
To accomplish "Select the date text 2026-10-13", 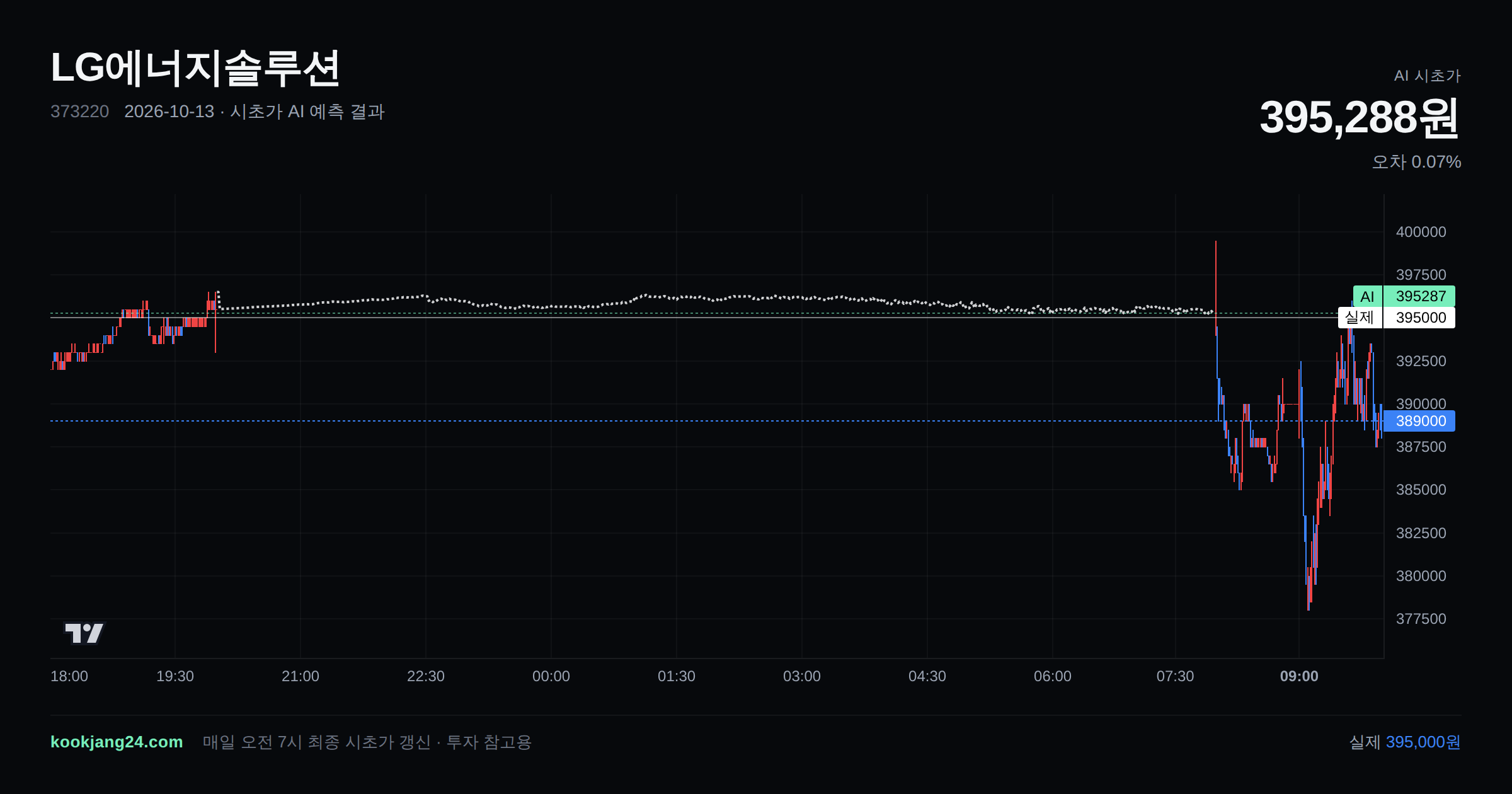I will click(169, 112).
